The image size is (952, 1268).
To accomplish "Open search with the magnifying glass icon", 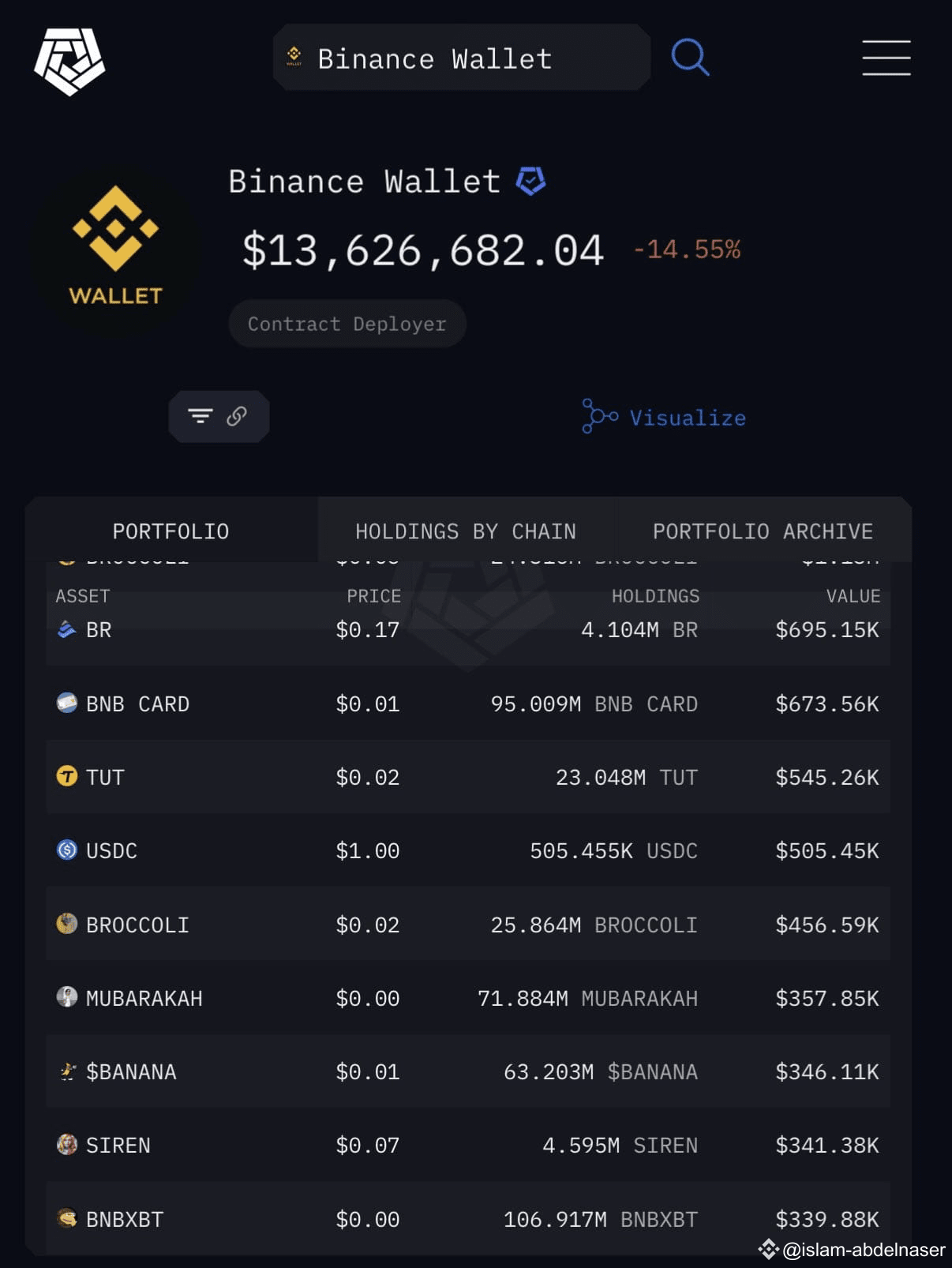I will pyautogui.click(x=691, y=56).
